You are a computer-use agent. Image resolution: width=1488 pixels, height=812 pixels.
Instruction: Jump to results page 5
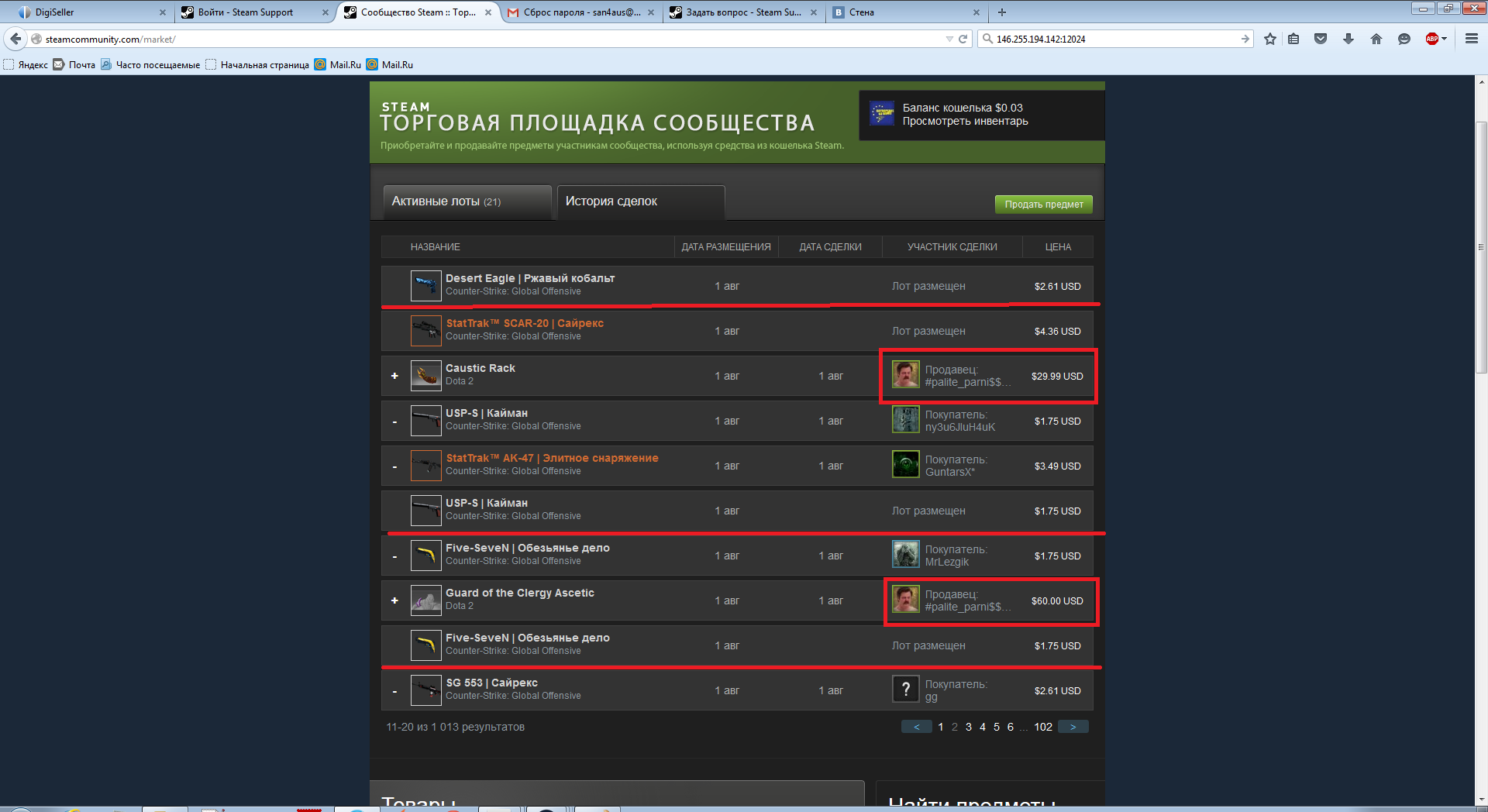point(997,727)
